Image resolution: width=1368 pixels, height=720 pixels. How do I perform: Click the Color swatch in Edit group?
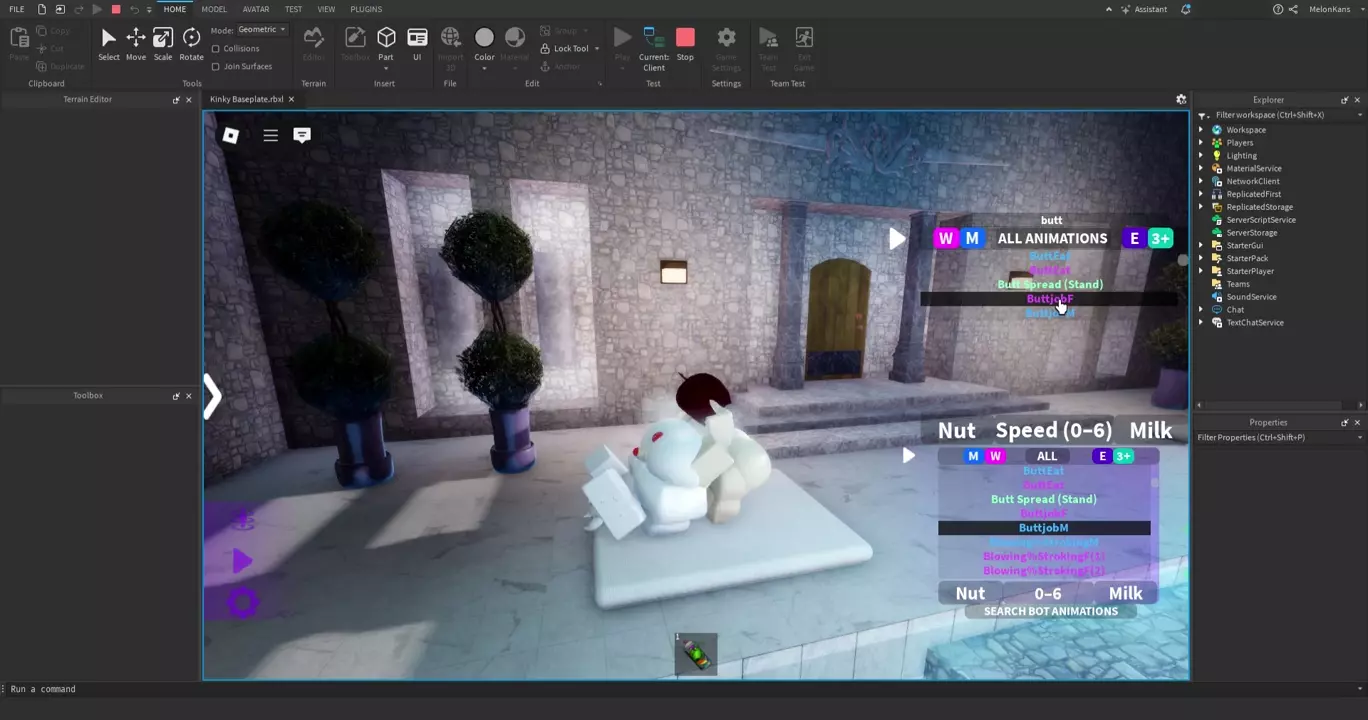click(x=484, y=38)
